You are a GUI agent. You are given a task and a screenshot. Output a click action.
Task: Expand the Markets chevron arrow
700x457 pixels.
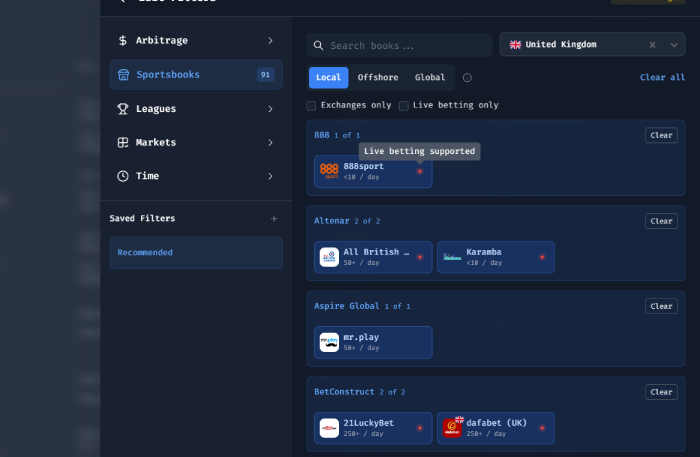(x=271, y=142)
